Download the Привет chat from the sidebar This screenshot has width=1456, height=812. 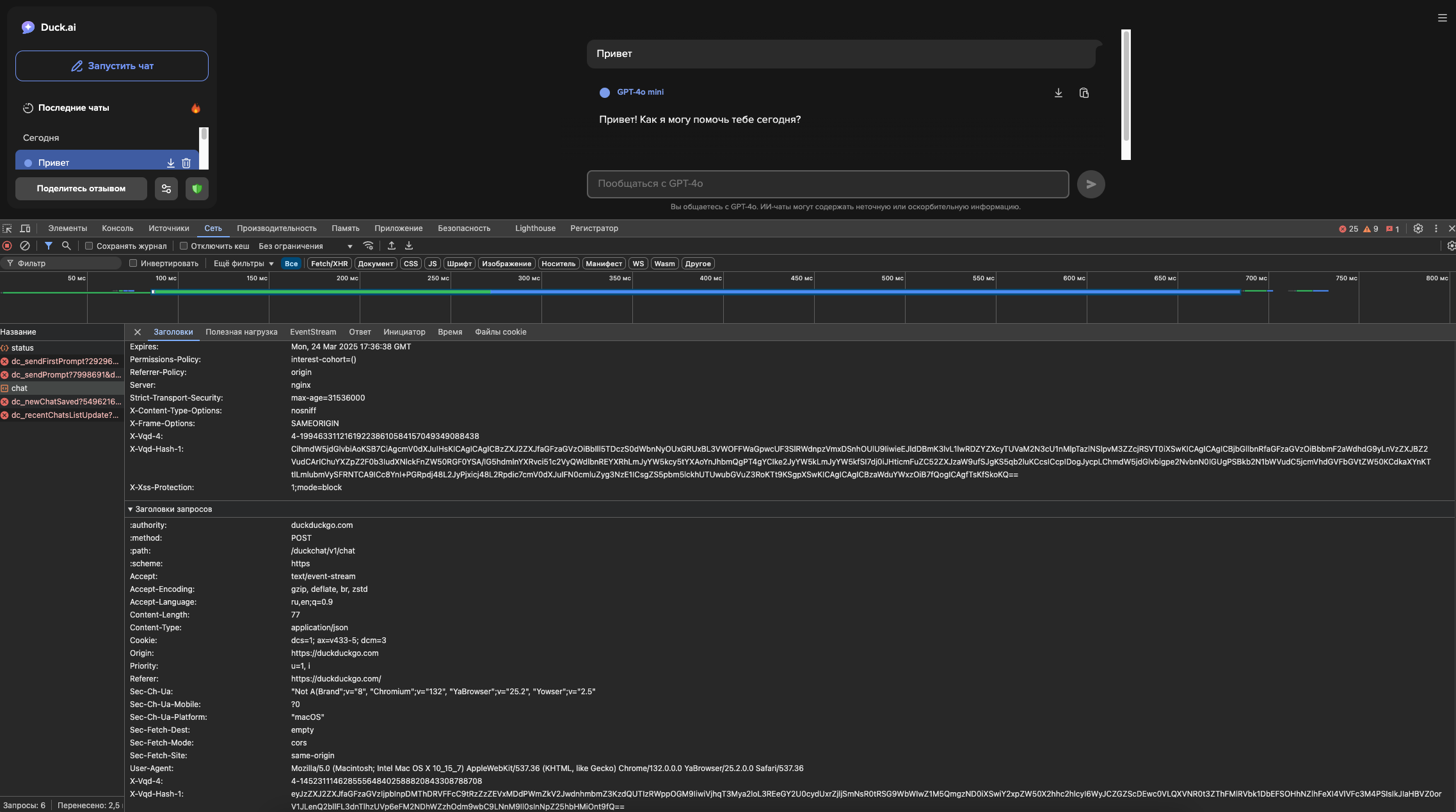tap(171, 163)
